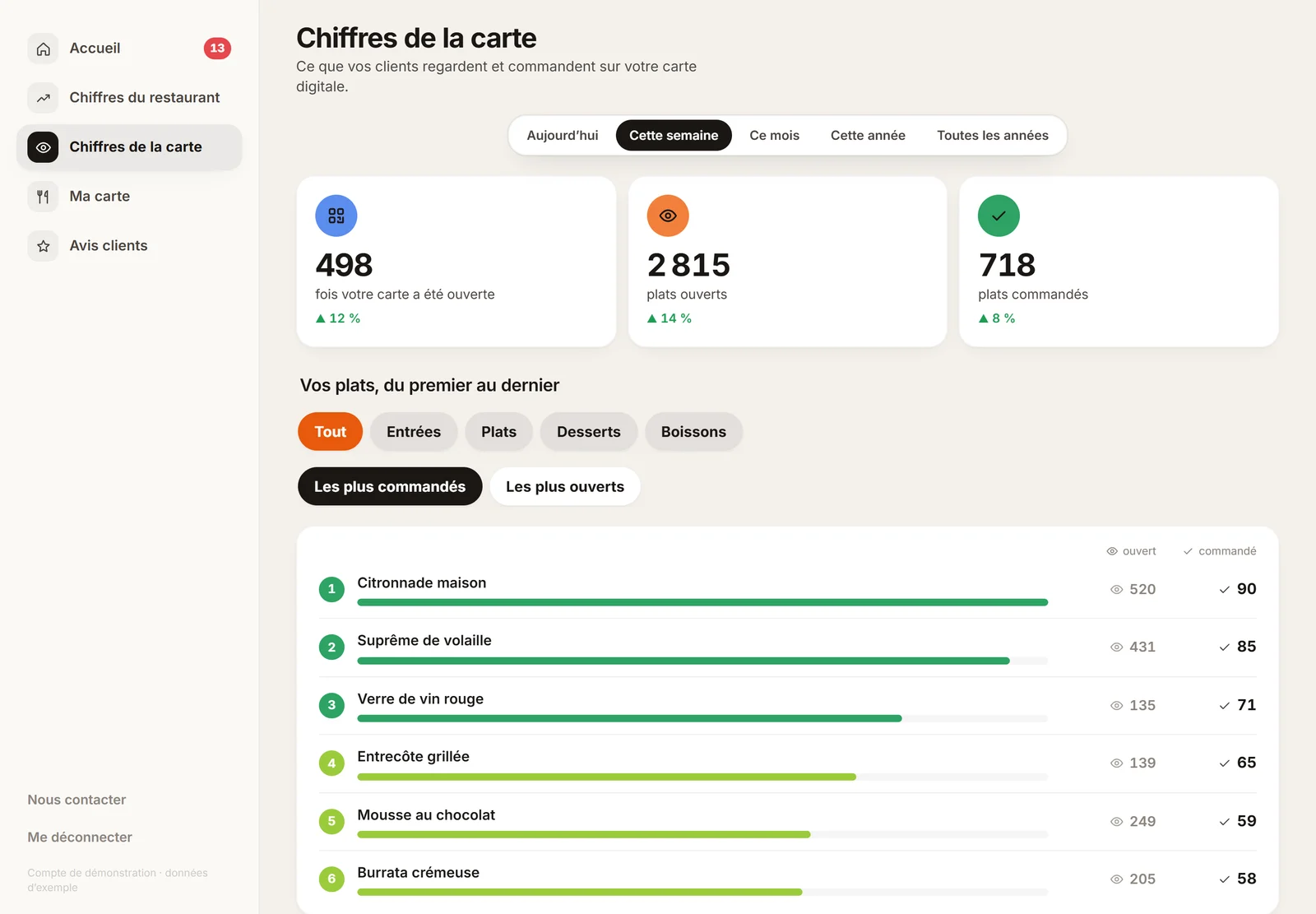Click the check icon in the commandé column header

(1188, 551)
